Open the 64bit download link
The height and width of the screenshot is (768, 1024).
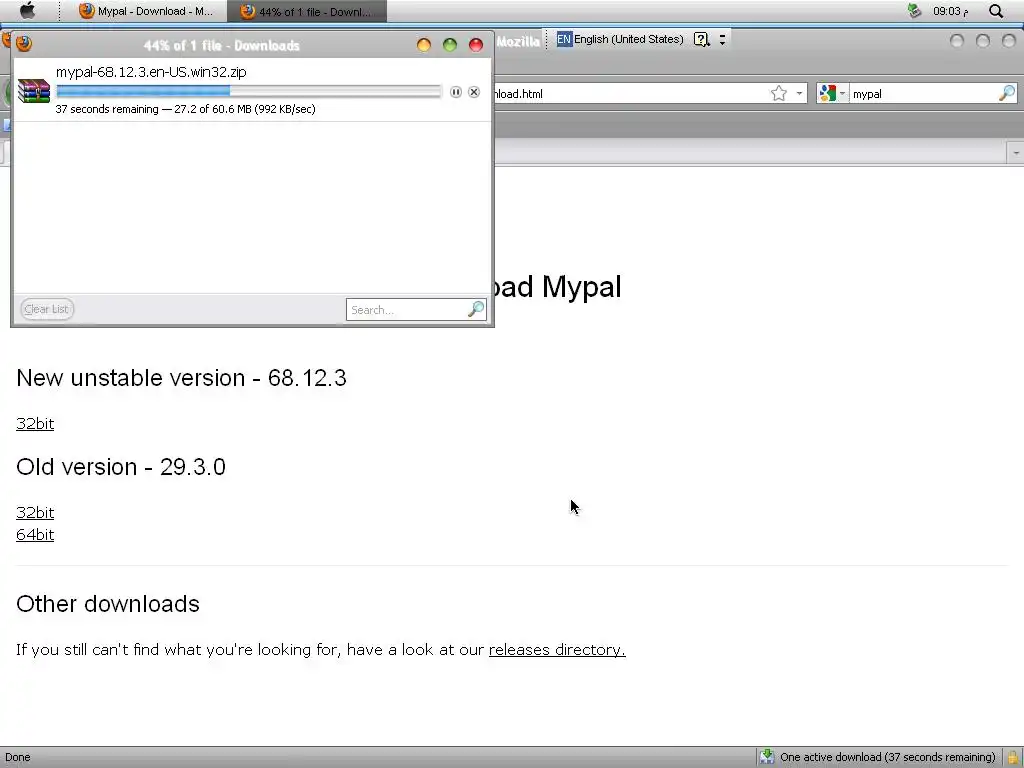click(x=35, y=534)
